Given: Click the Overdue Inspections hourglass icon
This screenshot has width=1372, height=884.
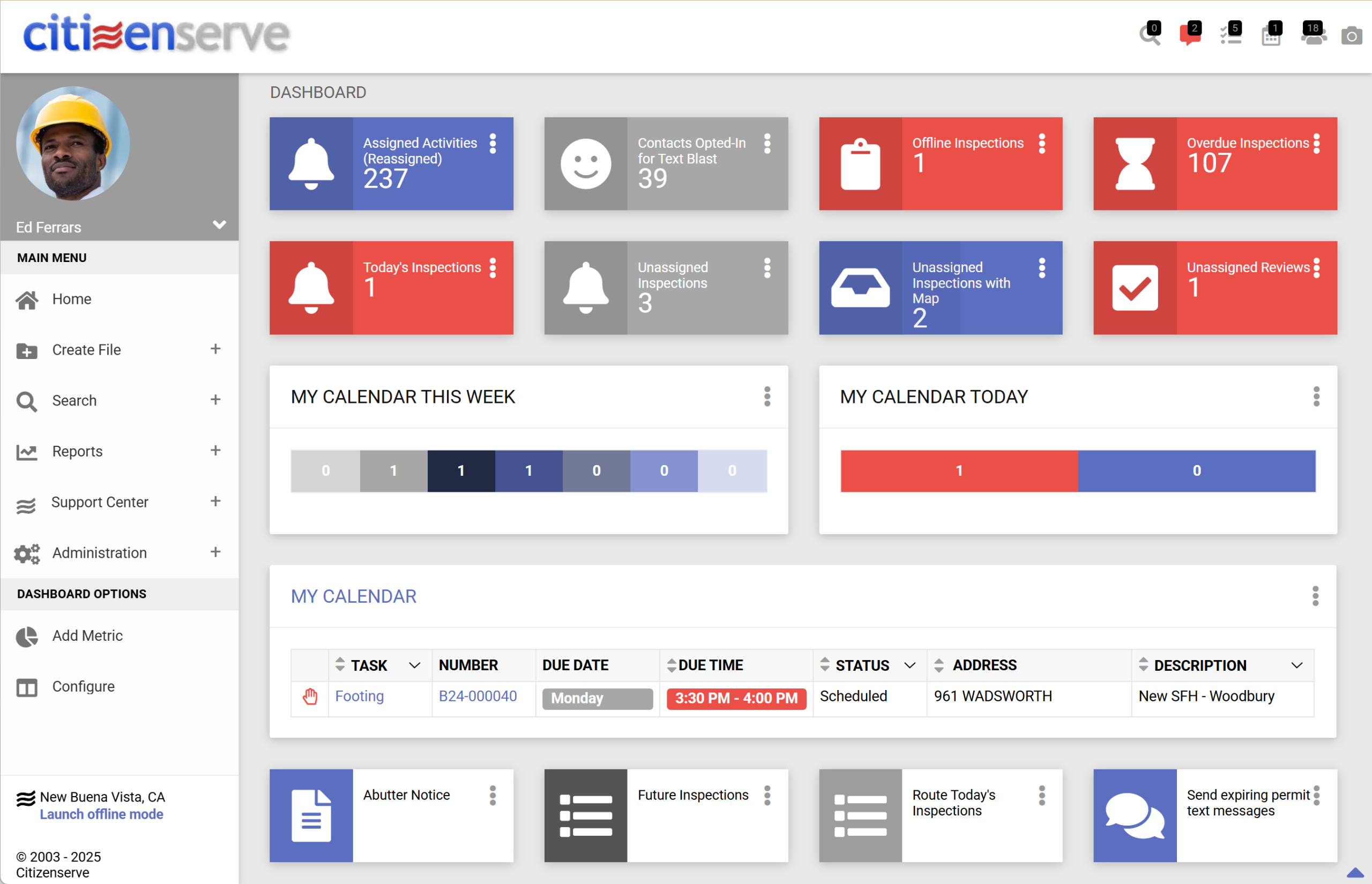Looking at the screenshot, I should [1135, 163].
